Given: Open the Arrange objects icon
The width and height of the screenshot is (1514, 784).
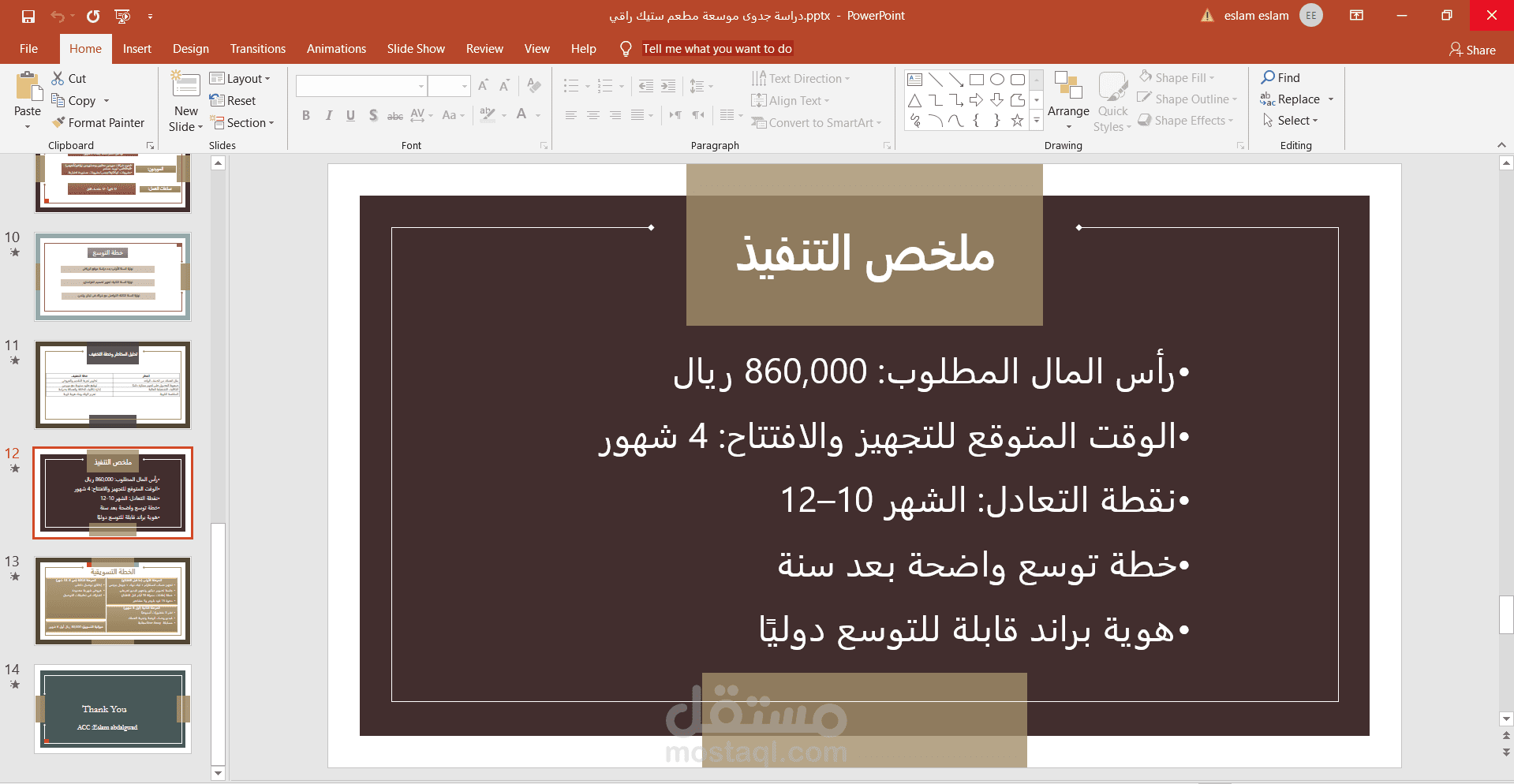Looking at the screenshot, I should [x=1068, y=85].
